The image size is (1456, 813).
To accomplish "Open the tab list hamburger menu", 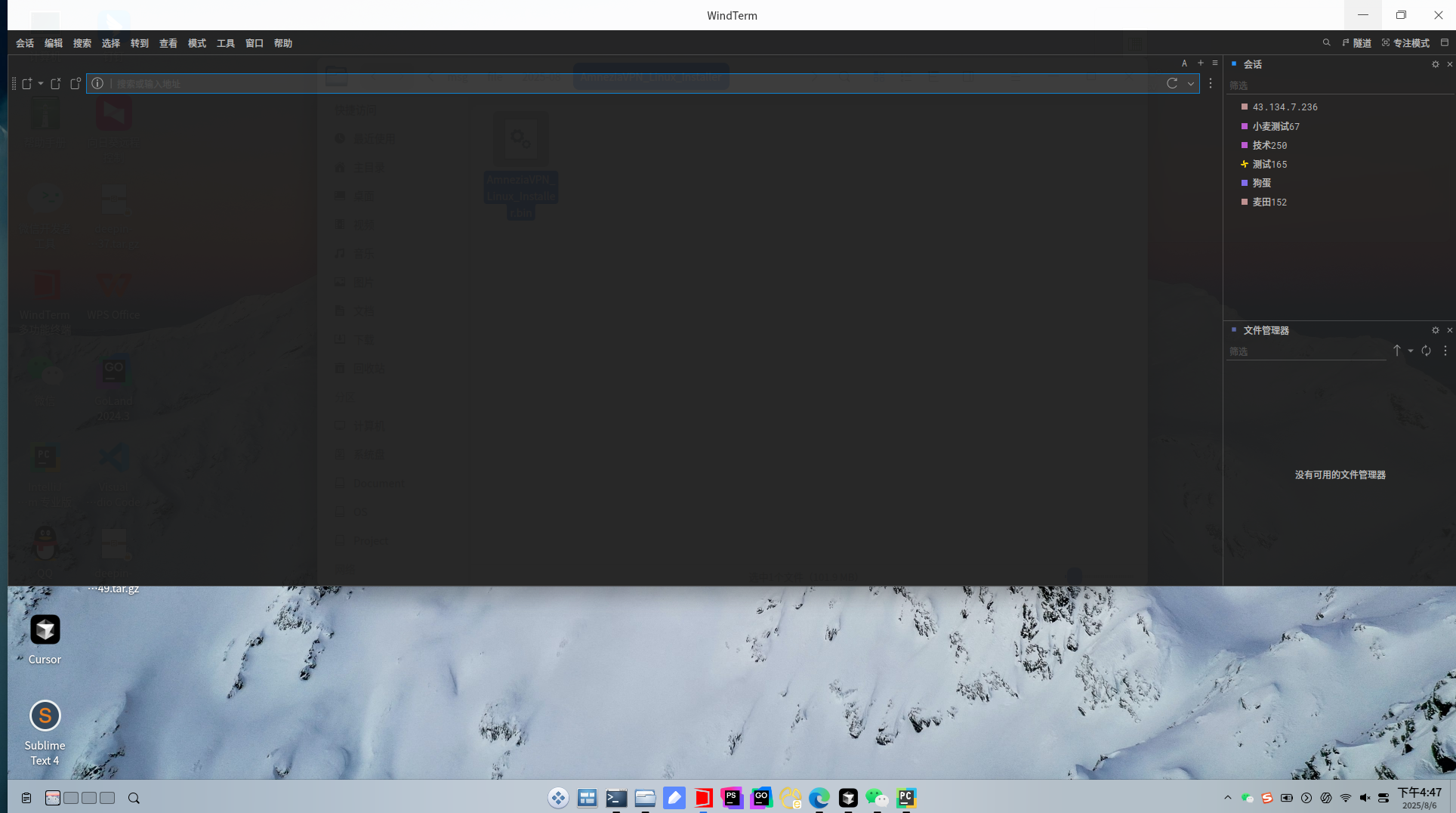I will click(x=1215, y=63).
